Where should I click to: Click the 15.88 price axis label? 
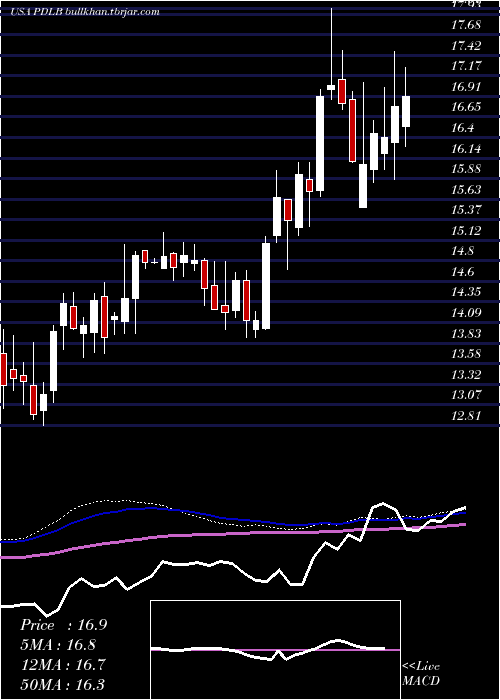tap(466, 169)
